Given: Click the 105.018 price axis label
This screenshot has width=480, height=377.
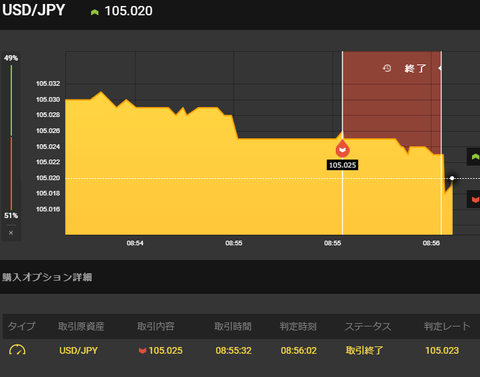Looking at the screenshot, I should click(48, 193).
